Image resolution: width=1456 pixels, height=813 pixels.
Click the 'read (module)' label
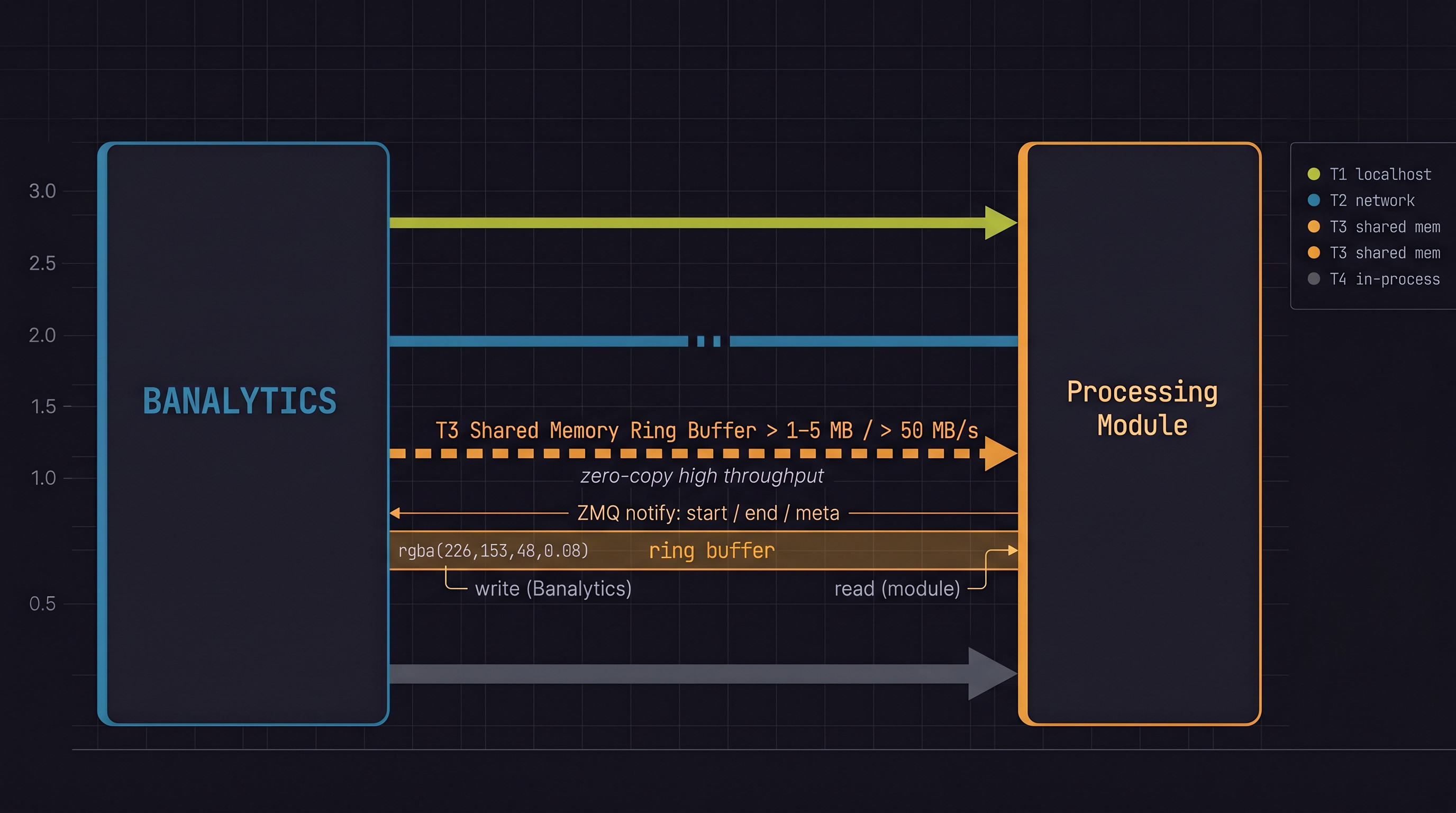[897, 589]
